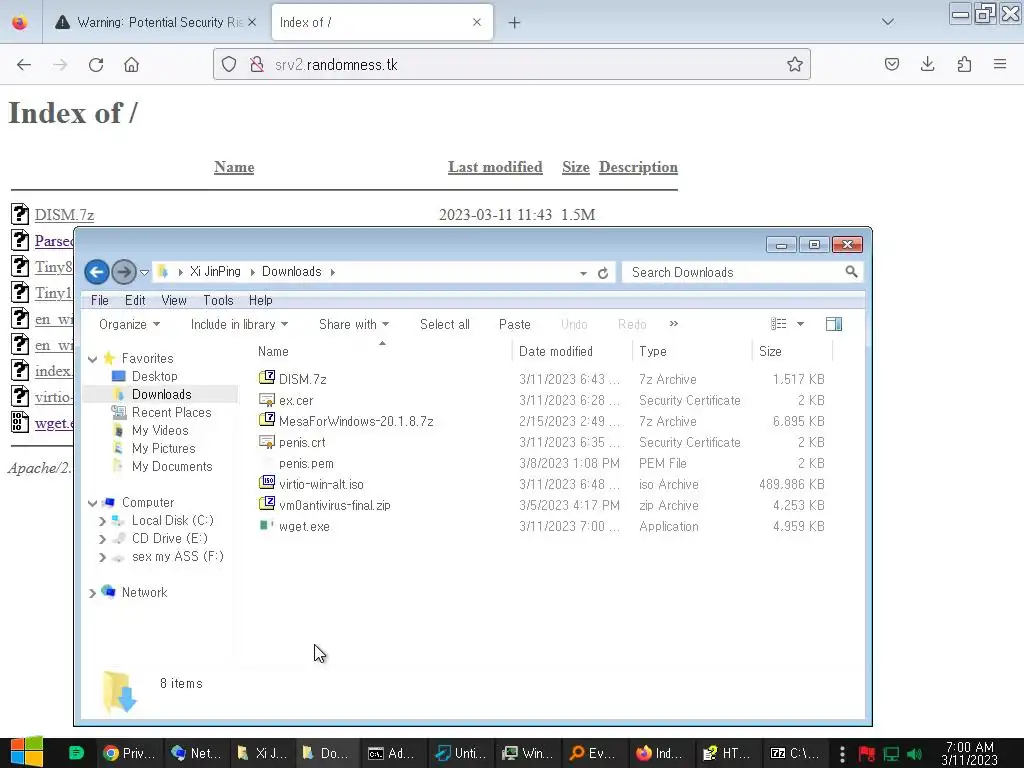Viewport: 1024px width, 768px height.
Task: Expand Network tree node
Action: 93,593
